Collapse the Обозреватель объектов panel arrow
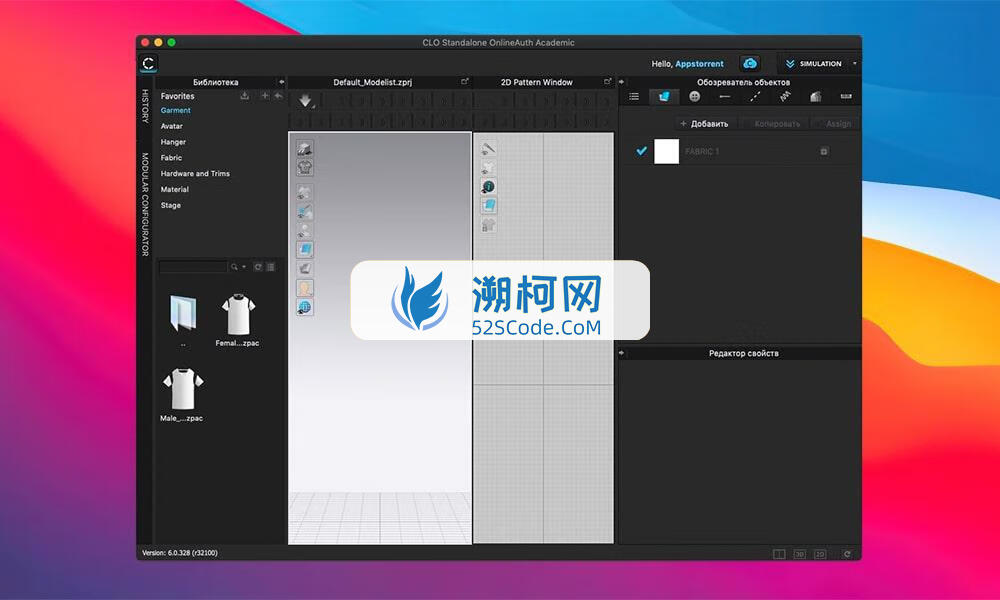1000x600 pixels. coord(622,82)
